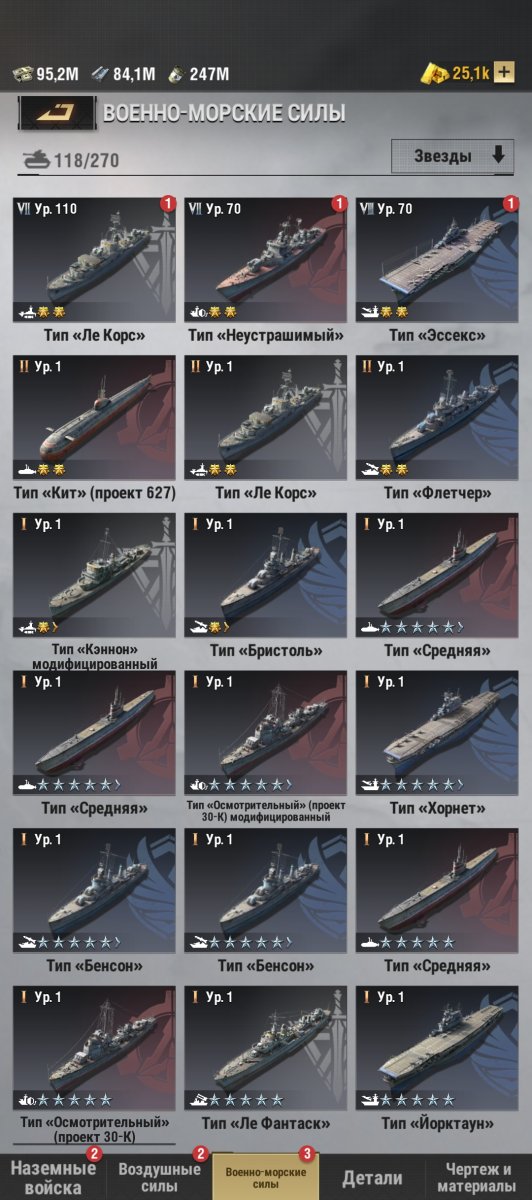Open the Чертеж и материалы tab
Image resolution: width=532 pixels, height=1200 pixels.
tap(479, 1177)
